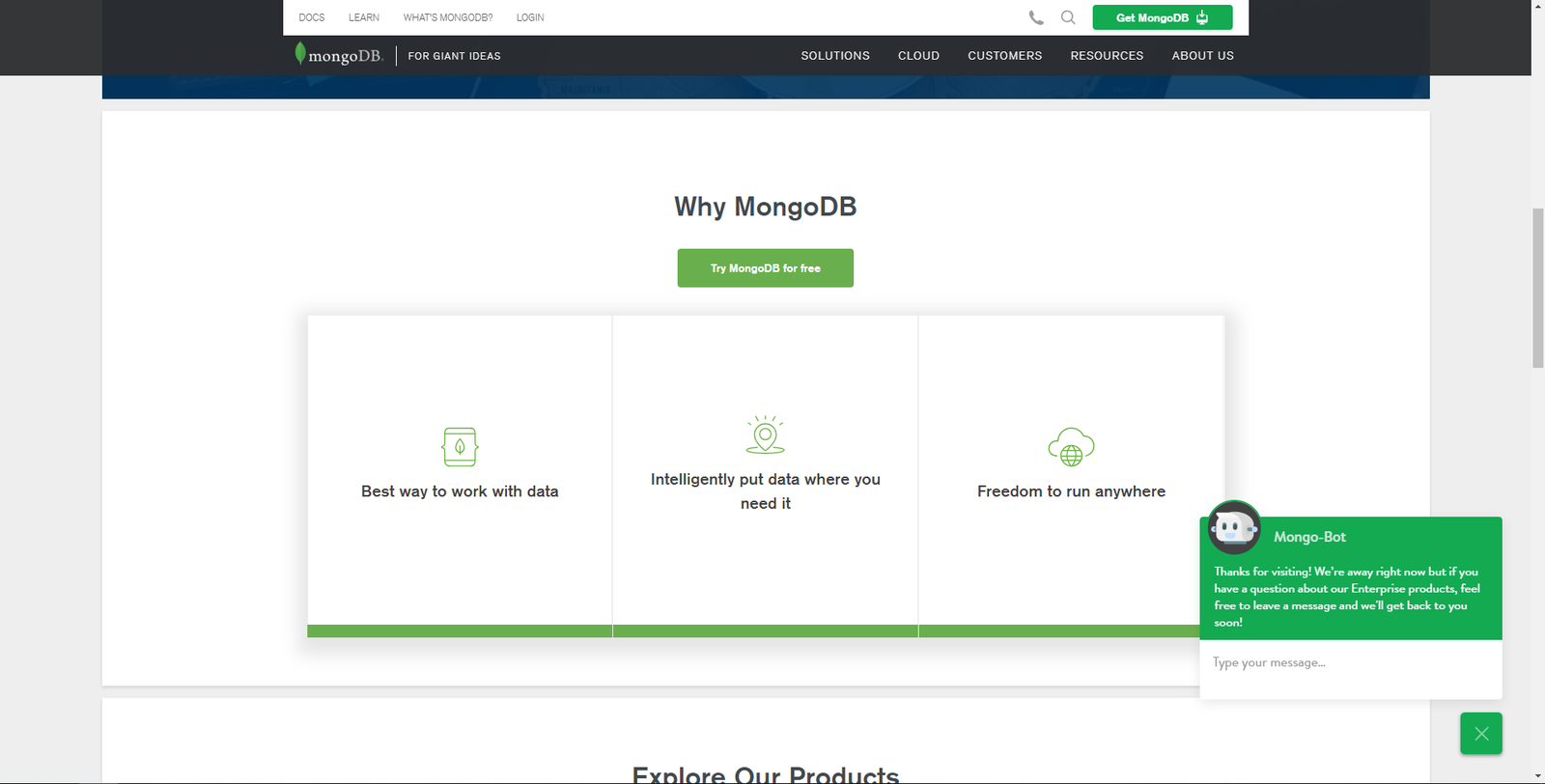Open the Resources menu
1545x784 pixels.
pos(1107,56)
